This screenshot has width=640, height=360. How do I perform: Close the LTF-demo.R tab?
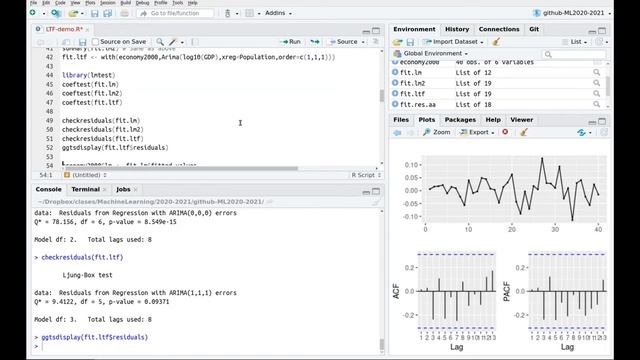(87, 29)
